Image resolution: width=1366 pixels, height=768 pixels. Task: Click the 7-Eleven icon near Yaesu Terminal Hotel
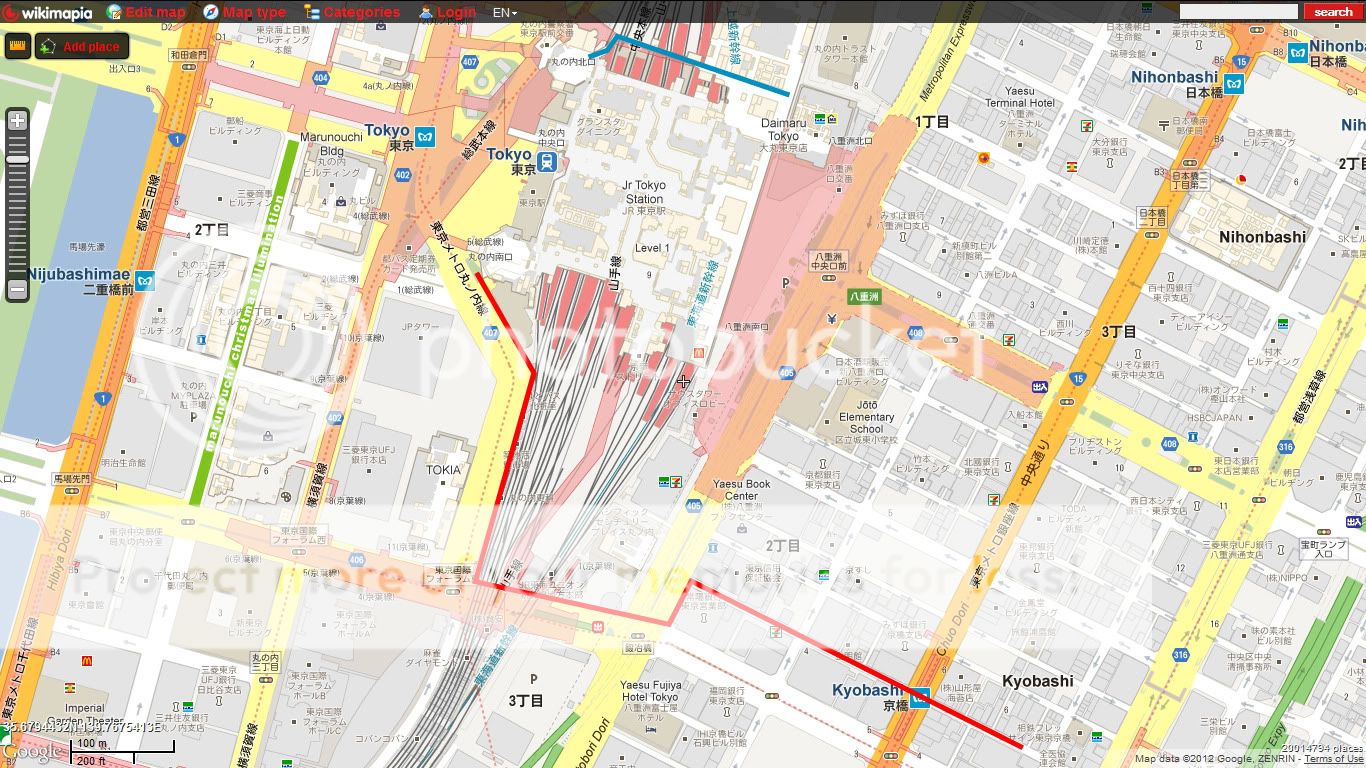tap(1087, 125)
